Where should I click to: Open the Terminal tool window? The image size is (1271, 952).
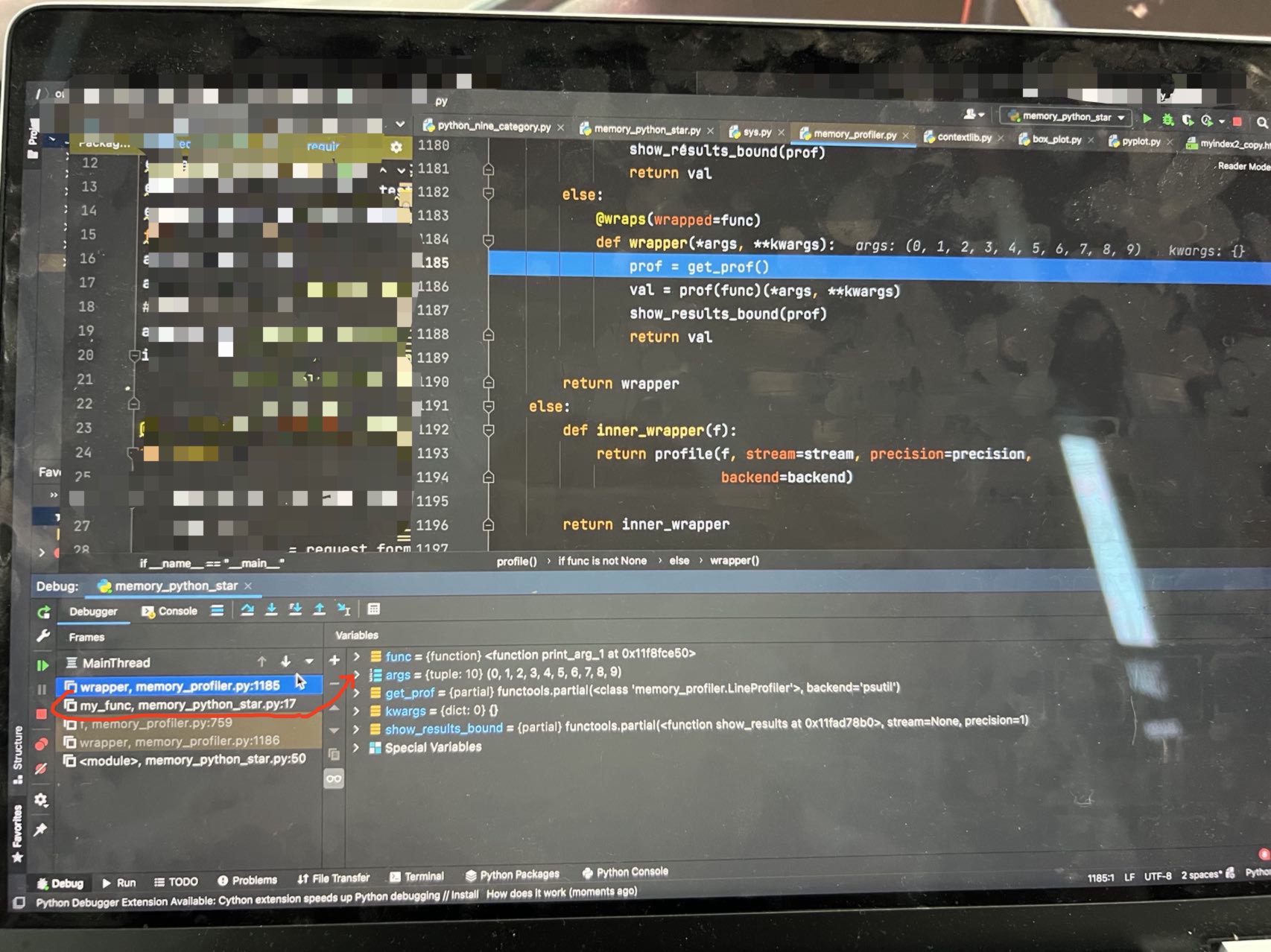click(x=416, y=877)
